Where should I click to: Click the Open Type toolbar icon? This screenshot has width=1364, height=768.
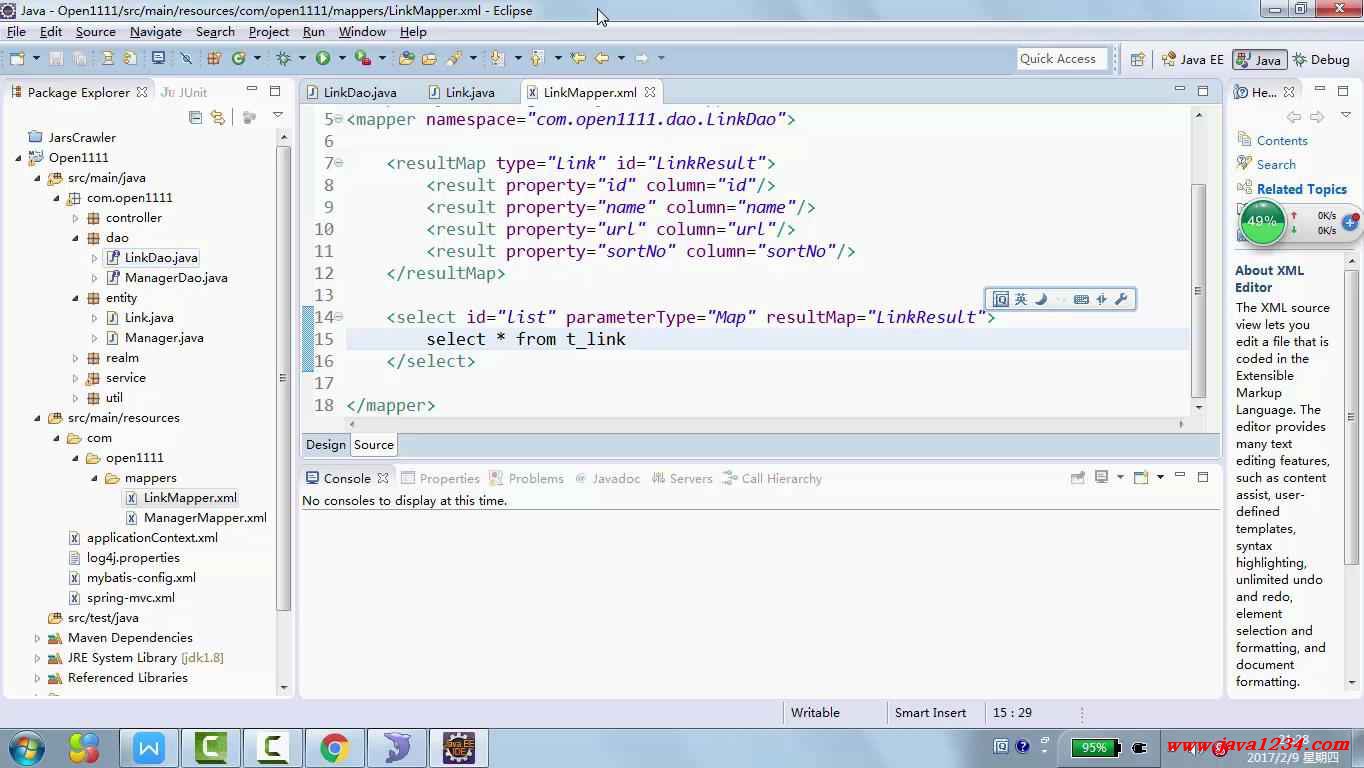click(407, 59)
